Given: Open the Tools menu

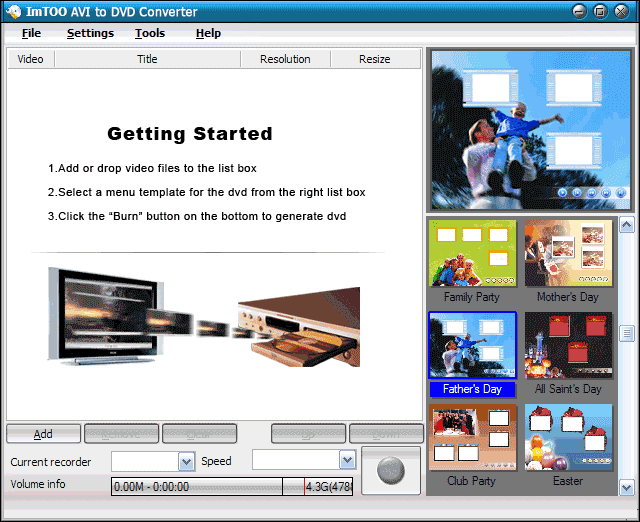Looking at the screenshot, I should click(x=150, y=33).
